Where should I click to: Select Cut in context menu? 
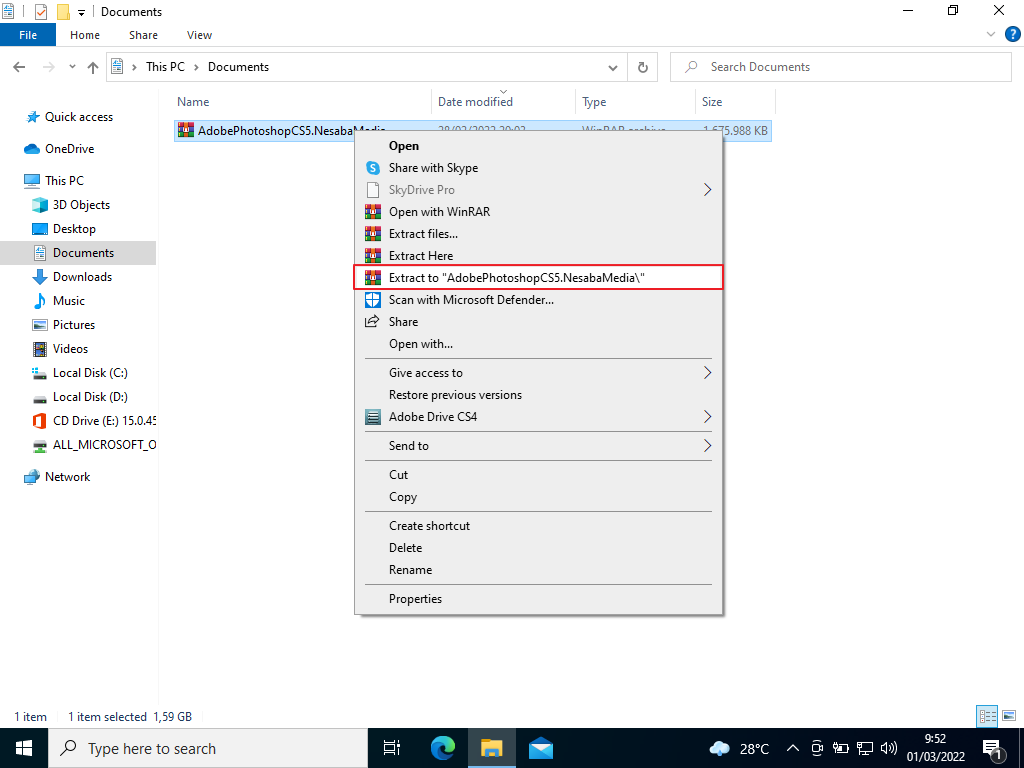[538, 475]
